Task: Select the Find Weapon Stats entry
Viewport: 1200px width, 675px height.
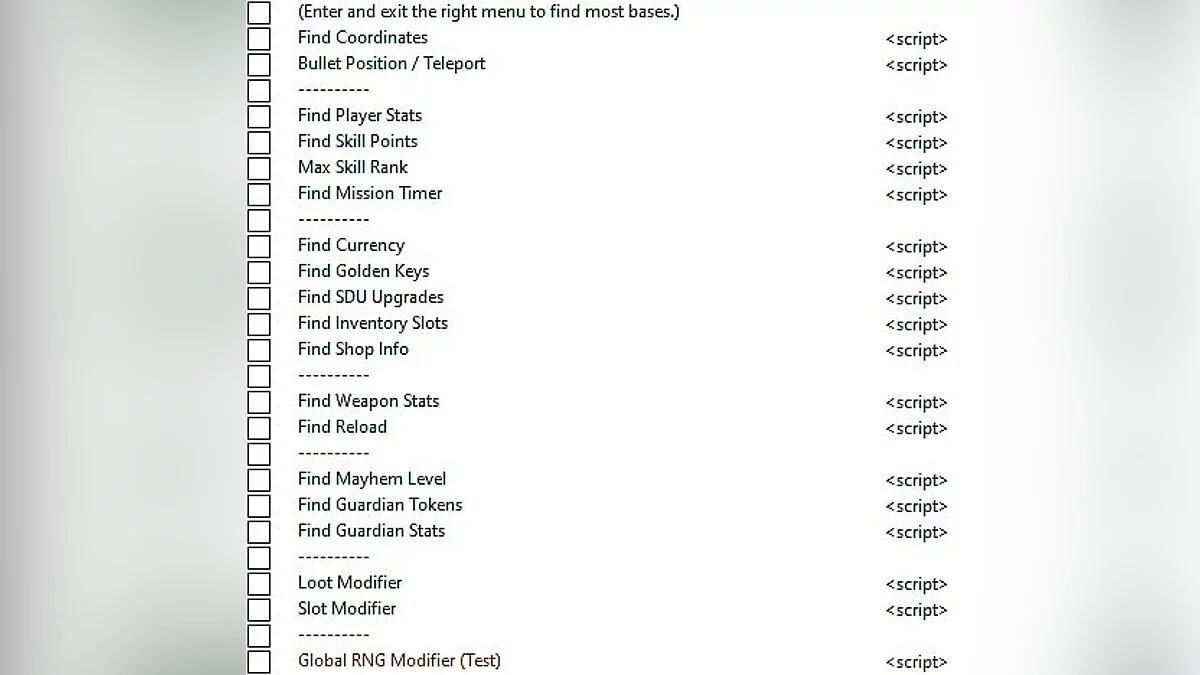Action: coord(368,401)
